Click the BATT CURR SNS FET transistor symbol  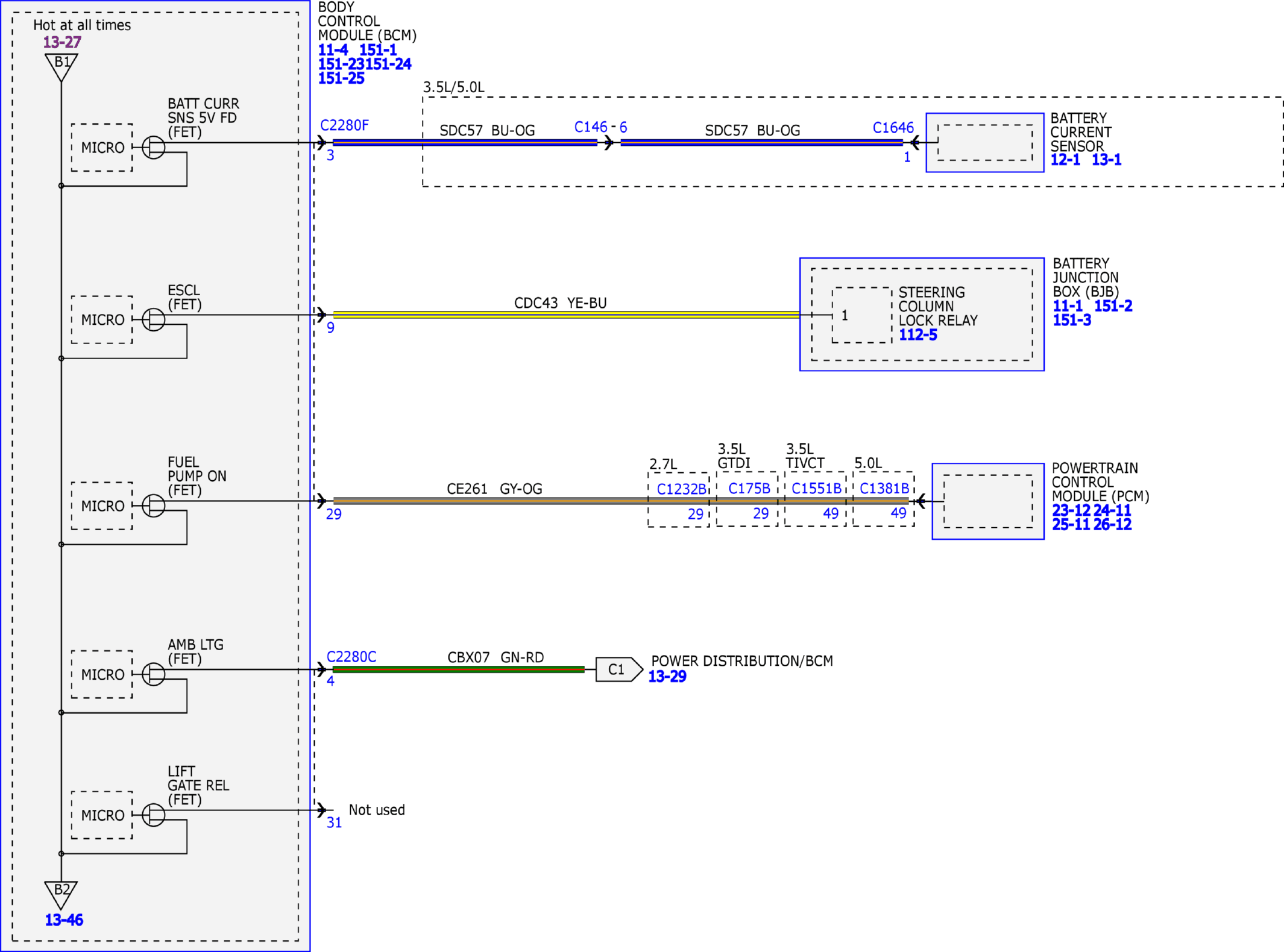[154, 147]
